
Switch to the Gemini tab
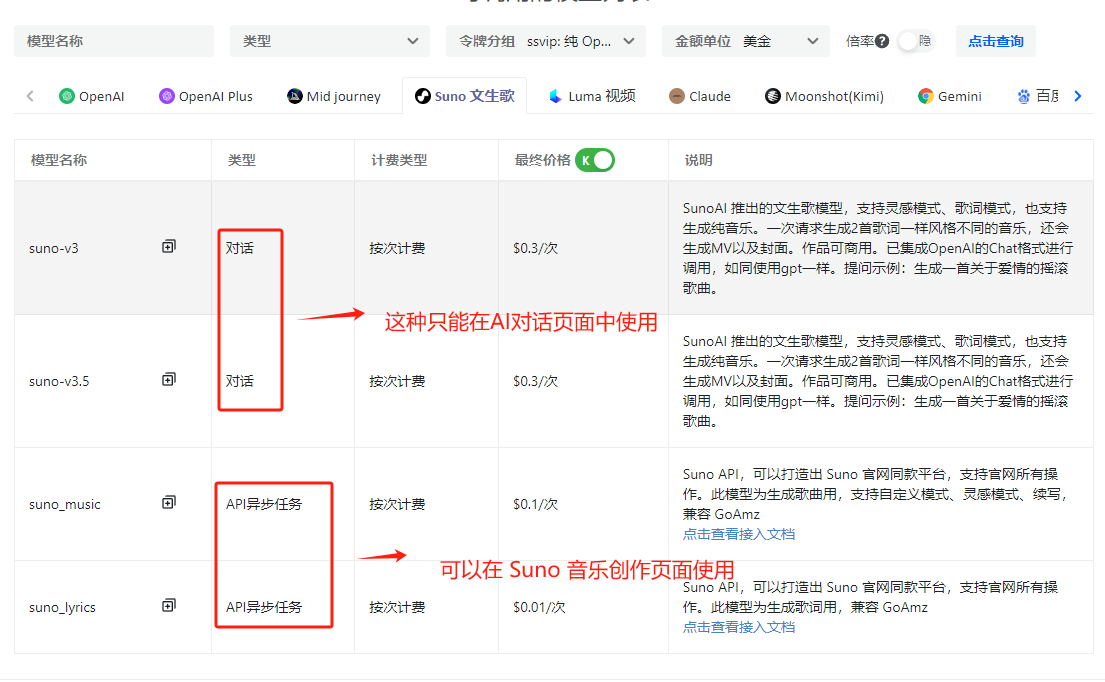click(950, 97)
